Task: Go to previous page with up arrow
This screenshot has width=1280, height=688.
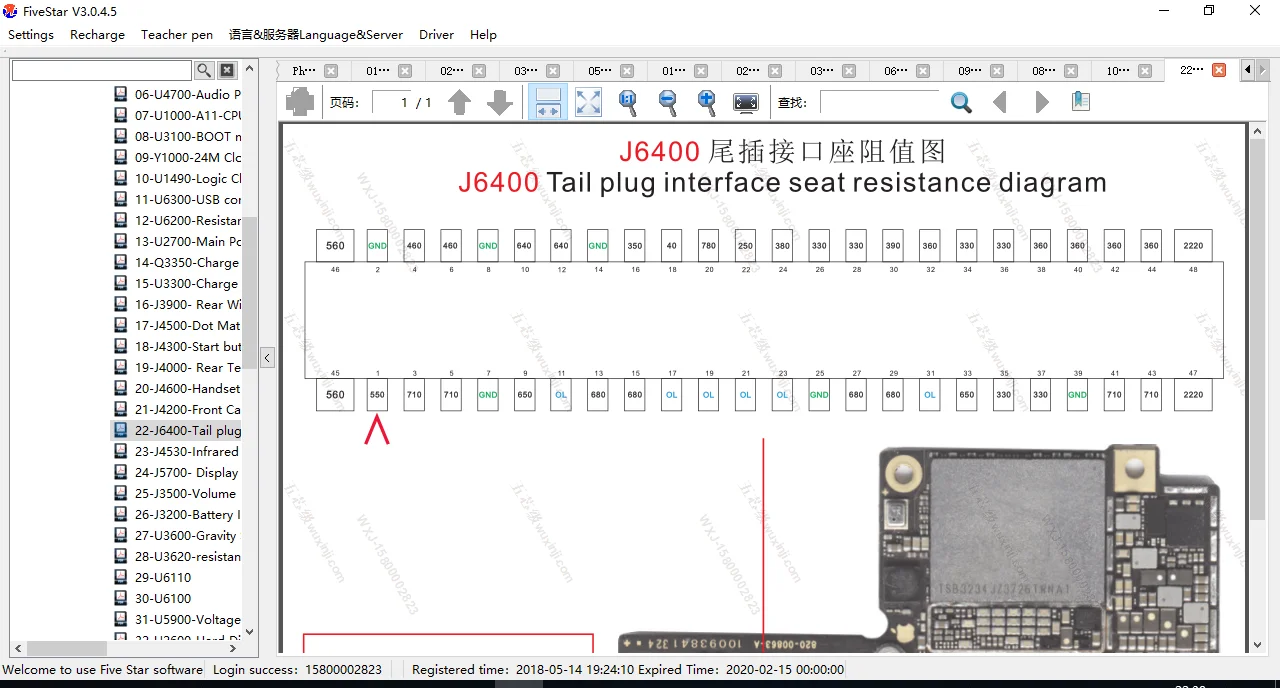Action: click(459, 102)
